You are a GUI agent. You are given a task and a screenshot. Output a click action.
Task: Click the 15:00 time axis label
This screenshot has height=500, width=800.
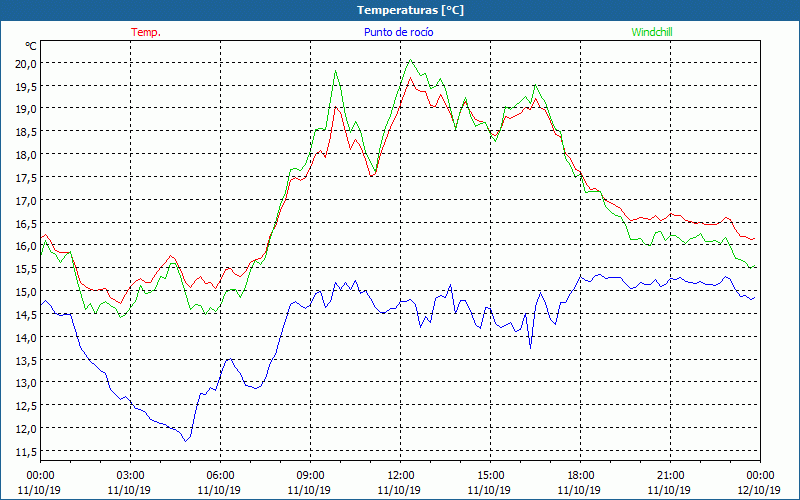(490, 475)
